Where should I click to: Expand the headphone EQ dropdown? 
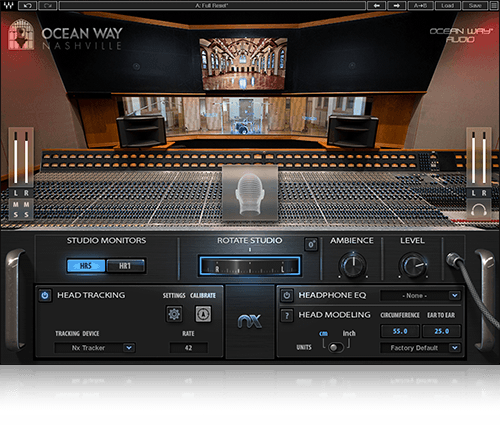[421, 295]
